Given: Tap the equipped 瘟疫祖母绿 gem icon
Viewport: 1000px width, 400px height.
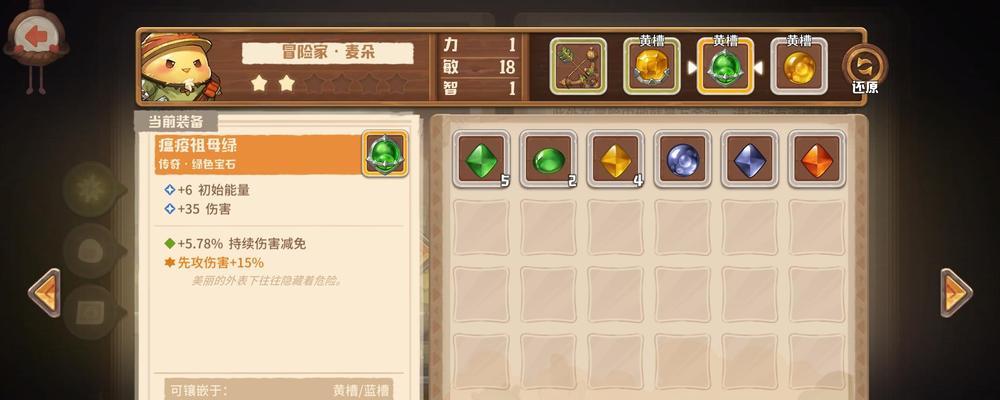Looking at the screenshot, I should click(385, 154).
